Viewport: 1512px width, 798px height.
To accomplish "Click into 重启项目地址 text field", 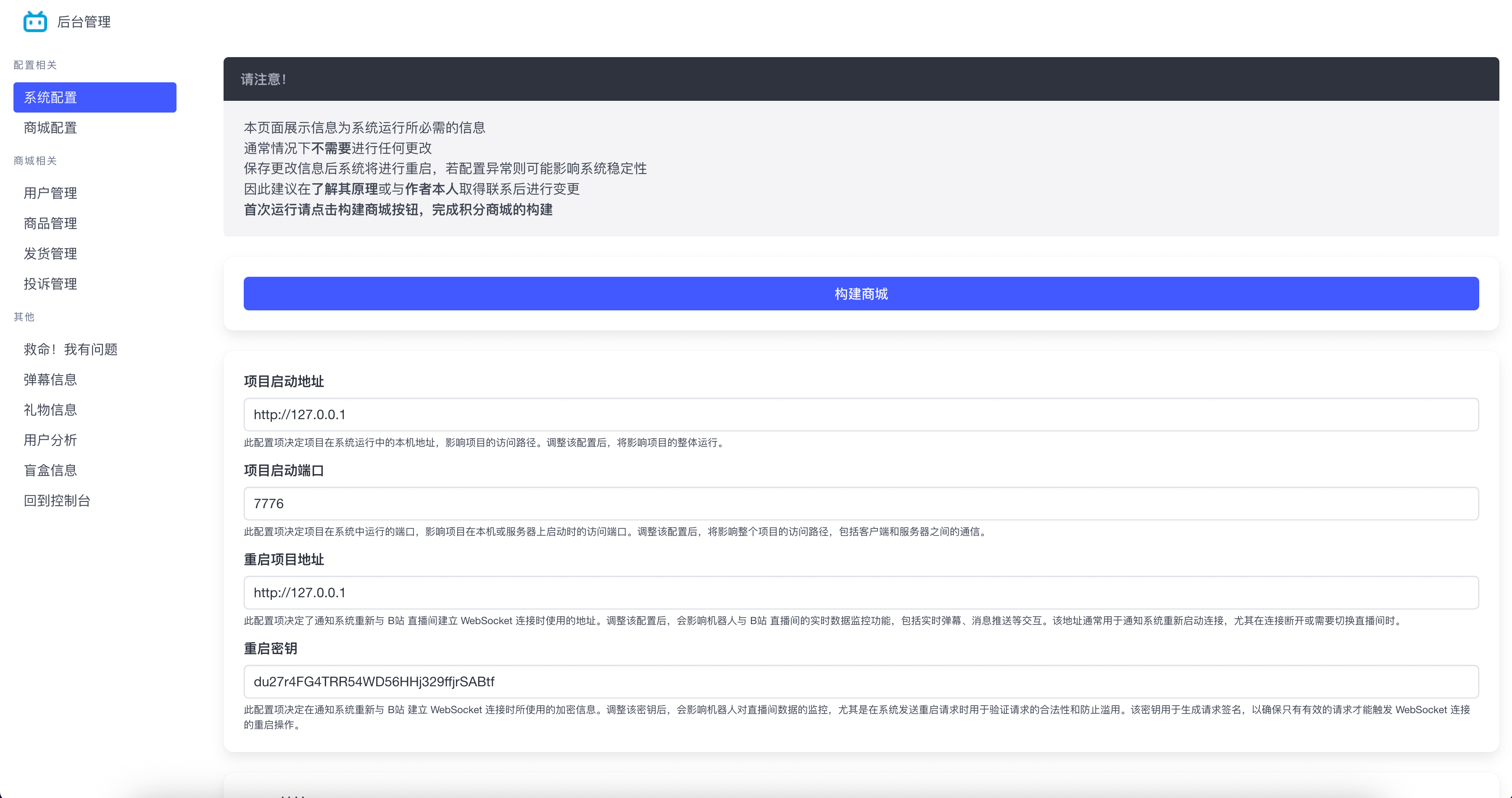I will point(861,593).
